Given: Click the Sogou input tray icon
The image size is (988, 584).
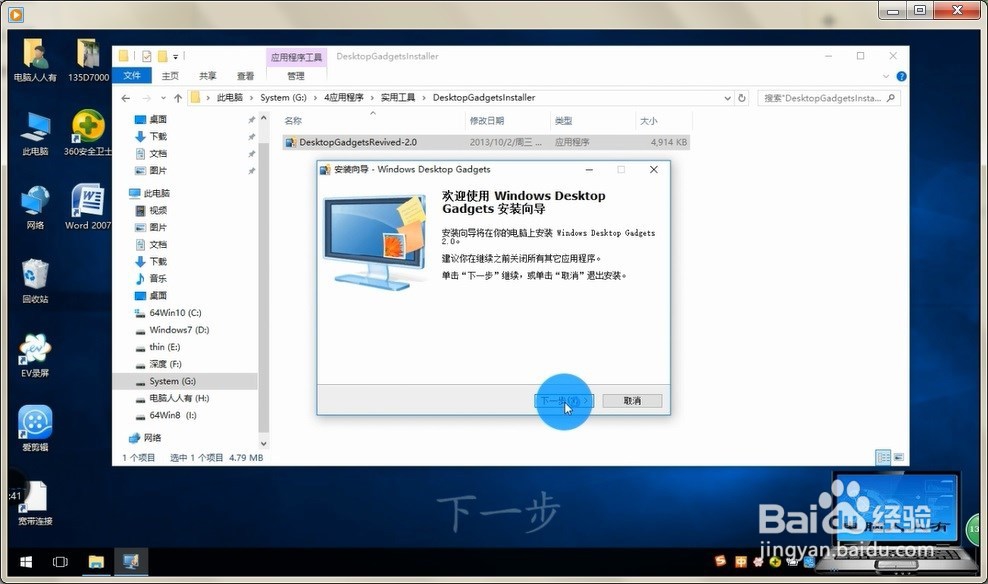Looking at the screenshot, I should coord(720,561).
